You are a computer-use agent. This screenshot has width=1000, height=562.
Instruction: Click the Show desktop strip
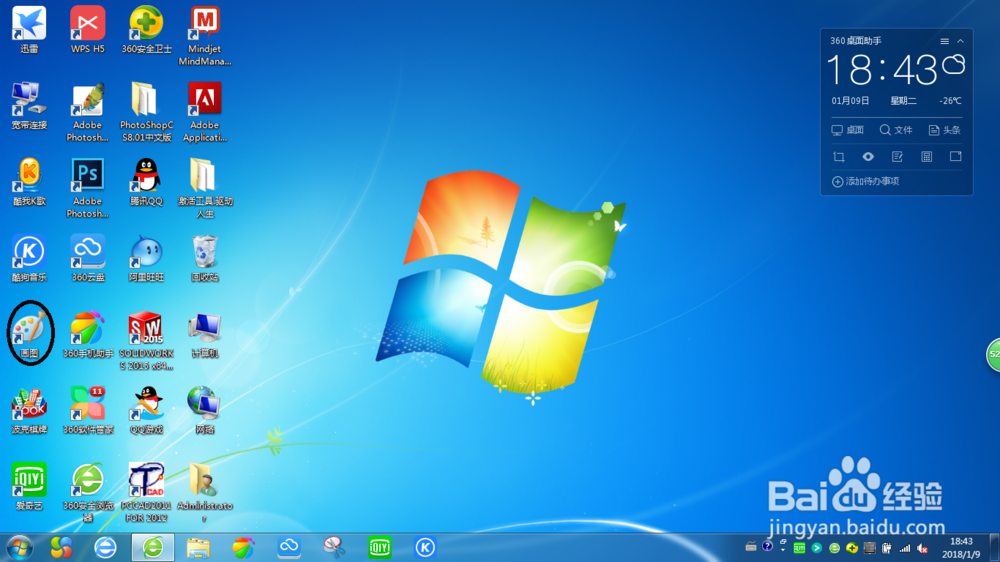[x=994, y=548]
